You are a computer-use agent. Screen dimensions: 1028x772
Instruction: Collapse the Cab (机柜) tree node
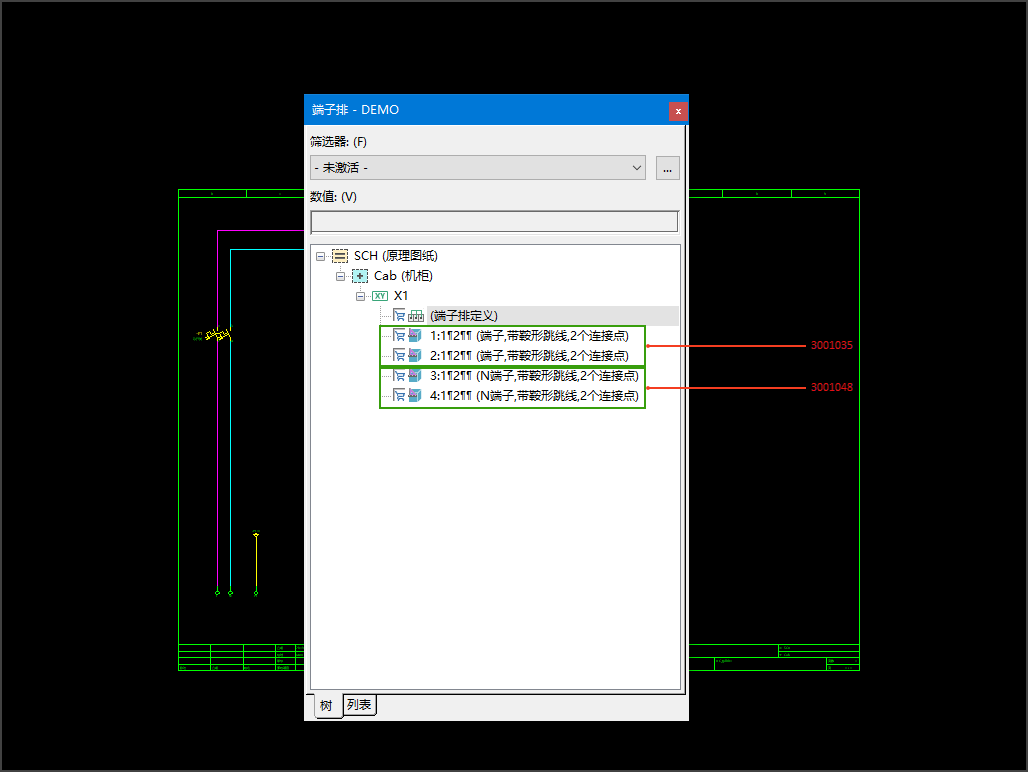pos(340,277)
